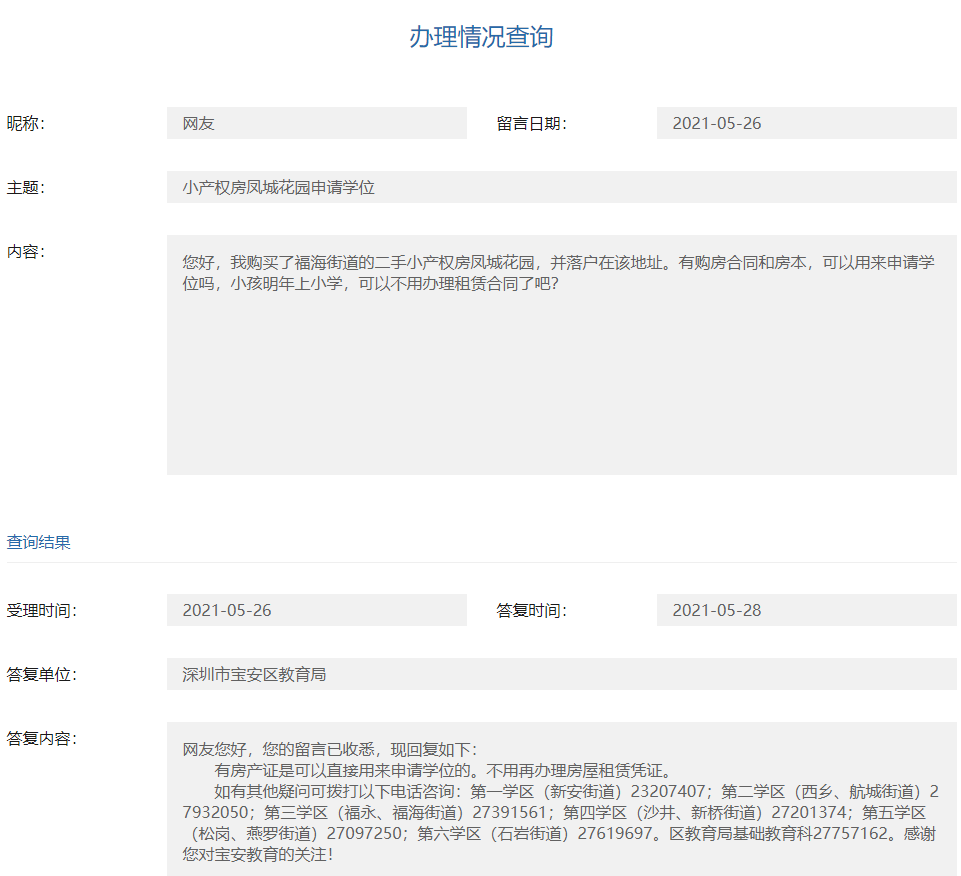The width and height of the screenshot is (961, 876).
Task: Click the phone number 27391561 in reply
Action: [x=509, y=812]
